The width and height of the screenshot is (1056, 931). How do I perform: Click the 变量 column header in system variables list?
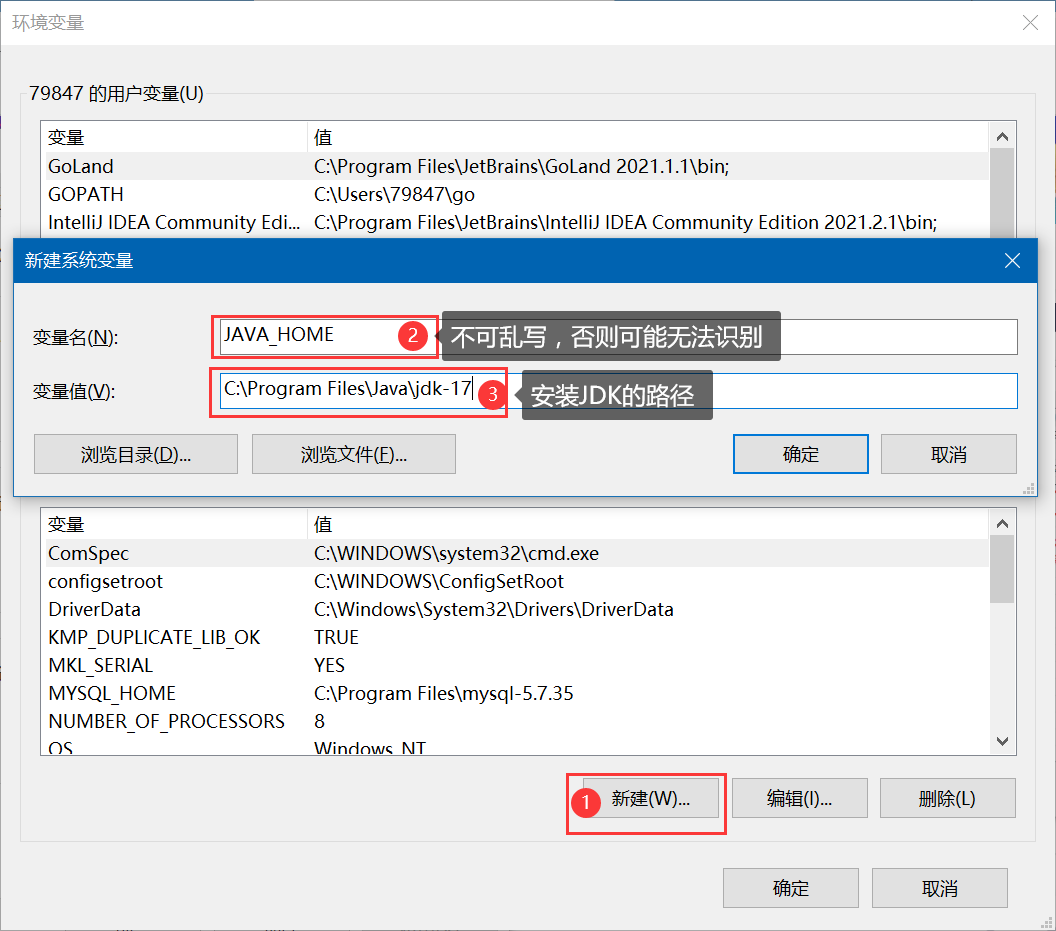click(174, 524)
